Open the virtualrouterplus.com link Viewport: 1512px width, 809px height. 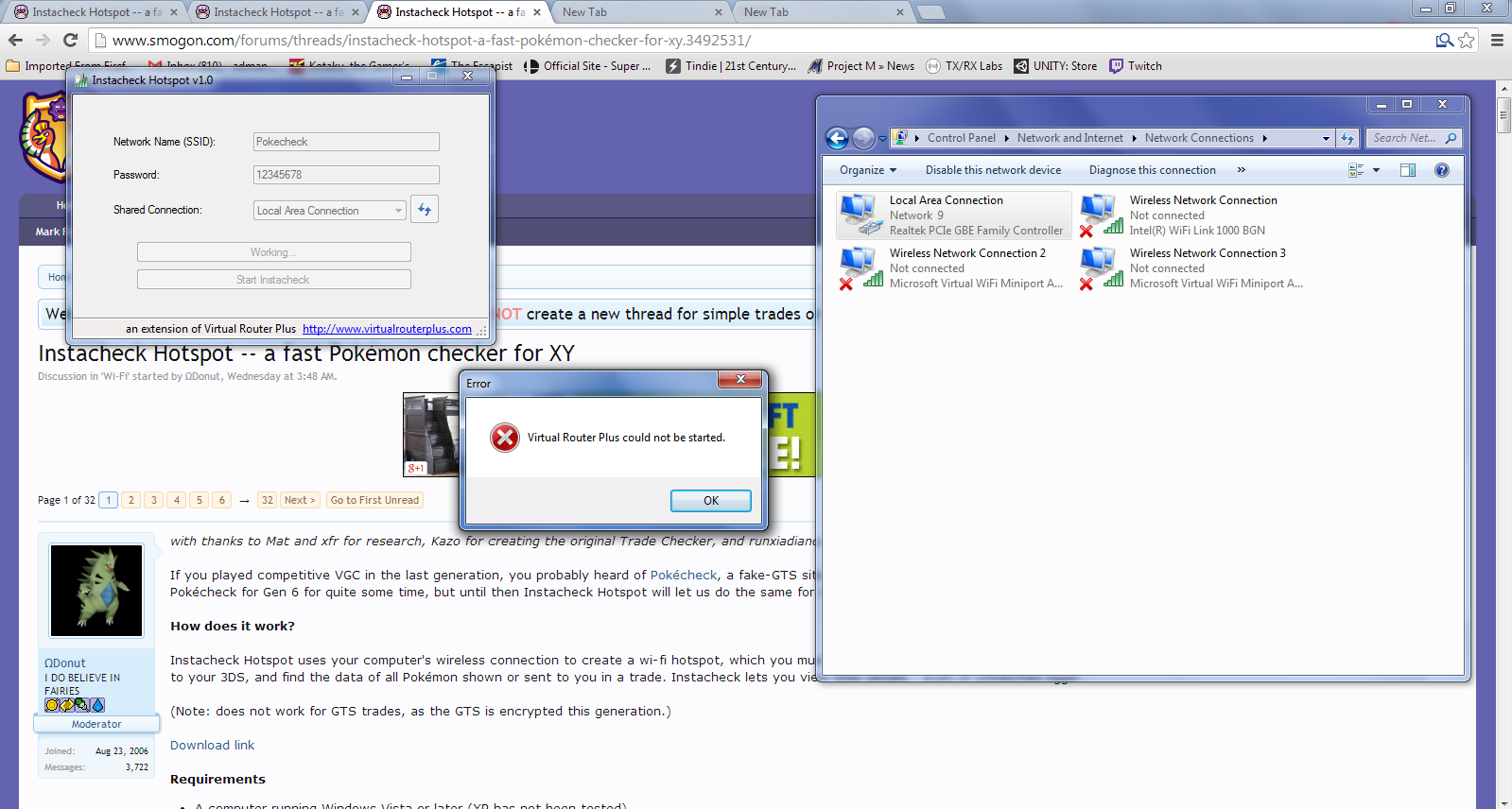coord(387,329)
